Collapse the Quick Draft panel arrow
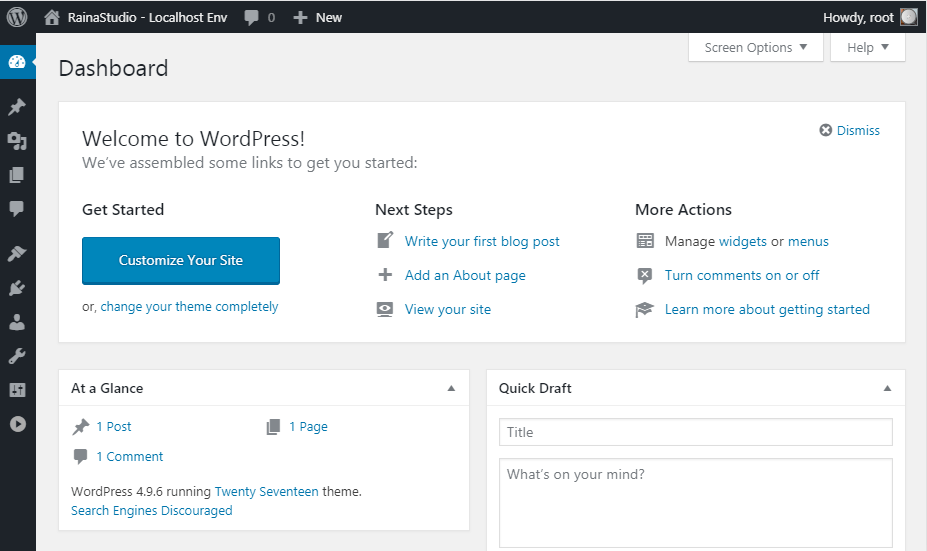927x551 pixels. [887, 388]
